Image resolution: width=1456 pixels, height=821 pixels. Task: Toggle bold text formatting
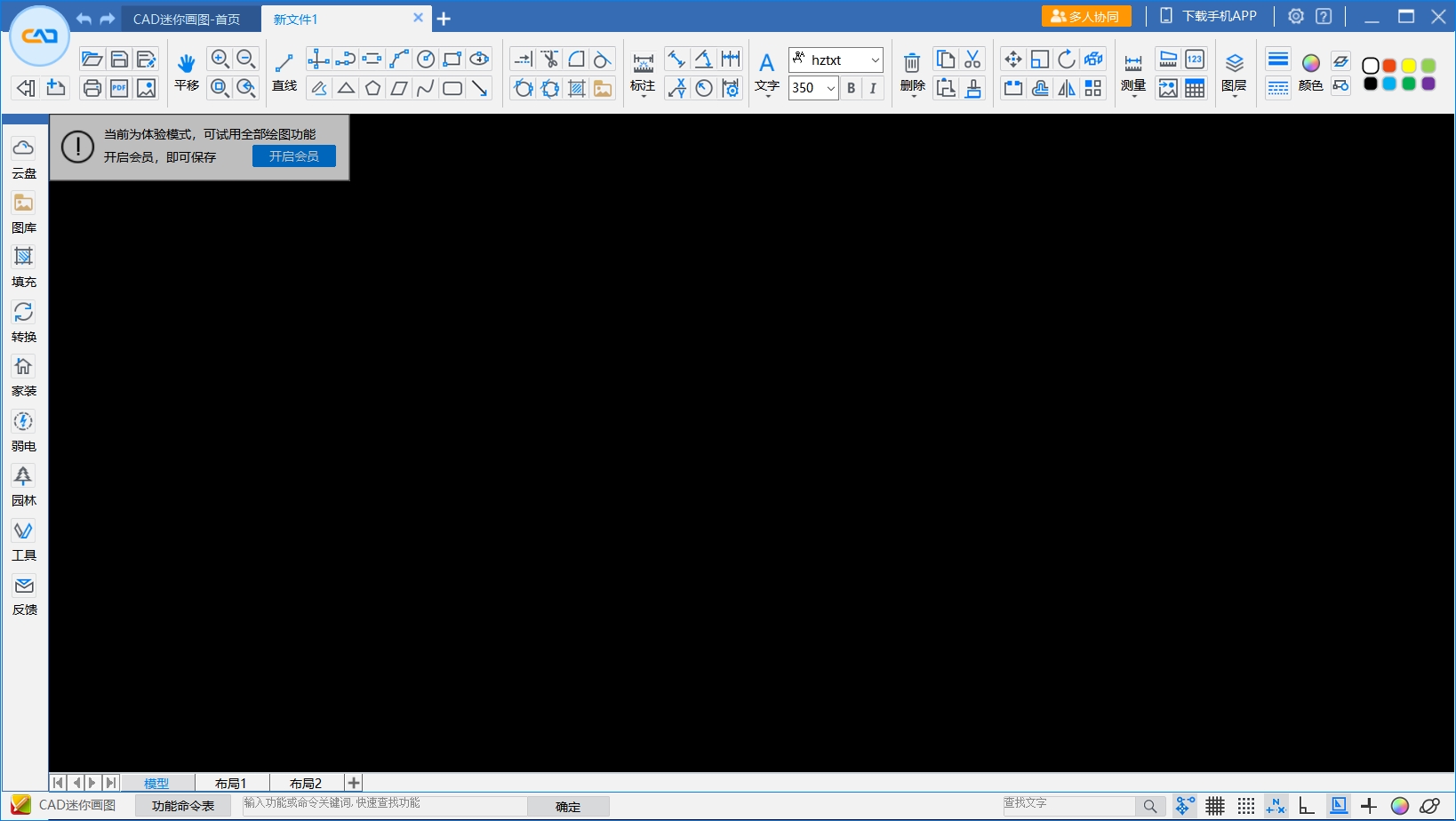[851, 88]
